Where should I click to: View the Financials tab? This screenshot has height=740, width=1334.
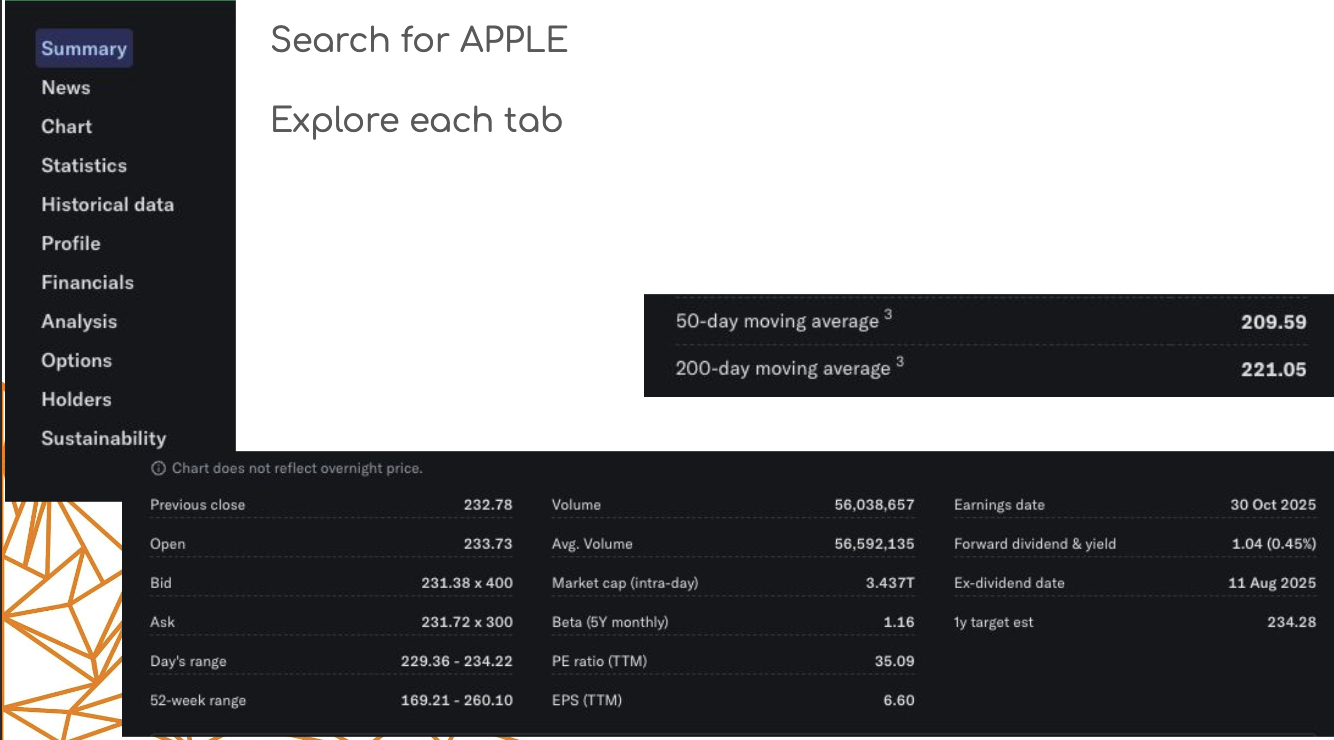point(88,282)
